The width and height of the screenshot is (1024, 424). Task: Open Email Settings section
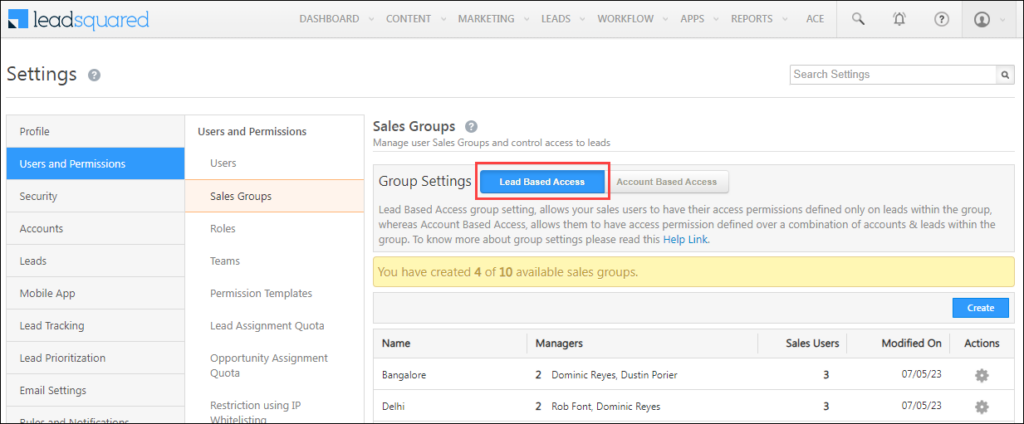(96, 390)
